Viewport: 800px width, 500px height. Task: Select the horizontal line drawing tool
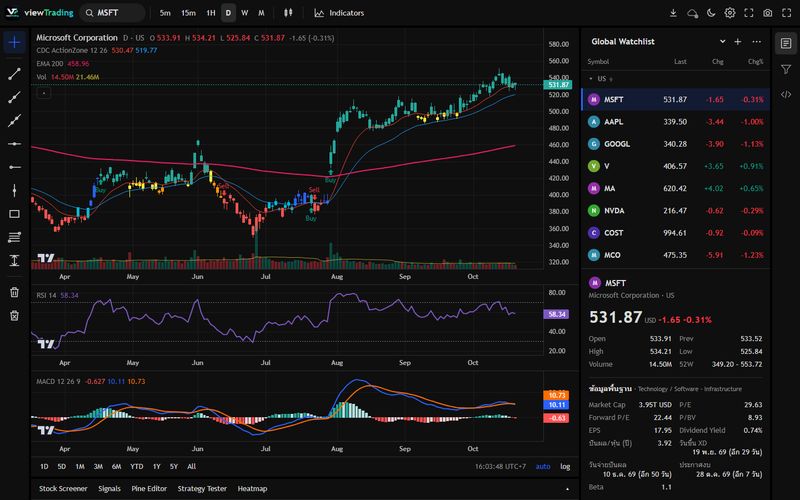tap(14, 144)
